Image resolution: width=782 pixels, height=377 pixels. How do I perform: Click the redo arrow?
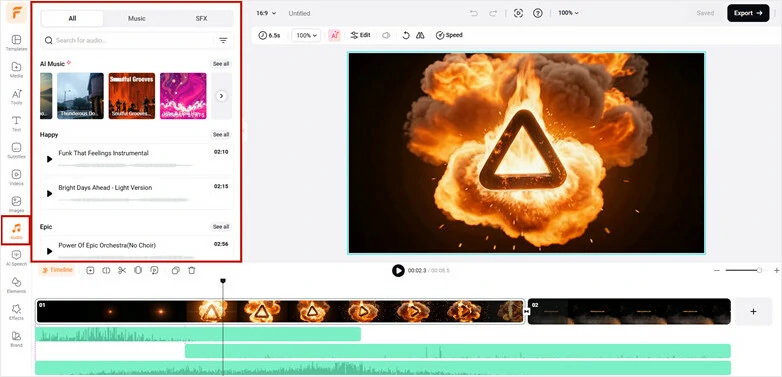[493, 13]
